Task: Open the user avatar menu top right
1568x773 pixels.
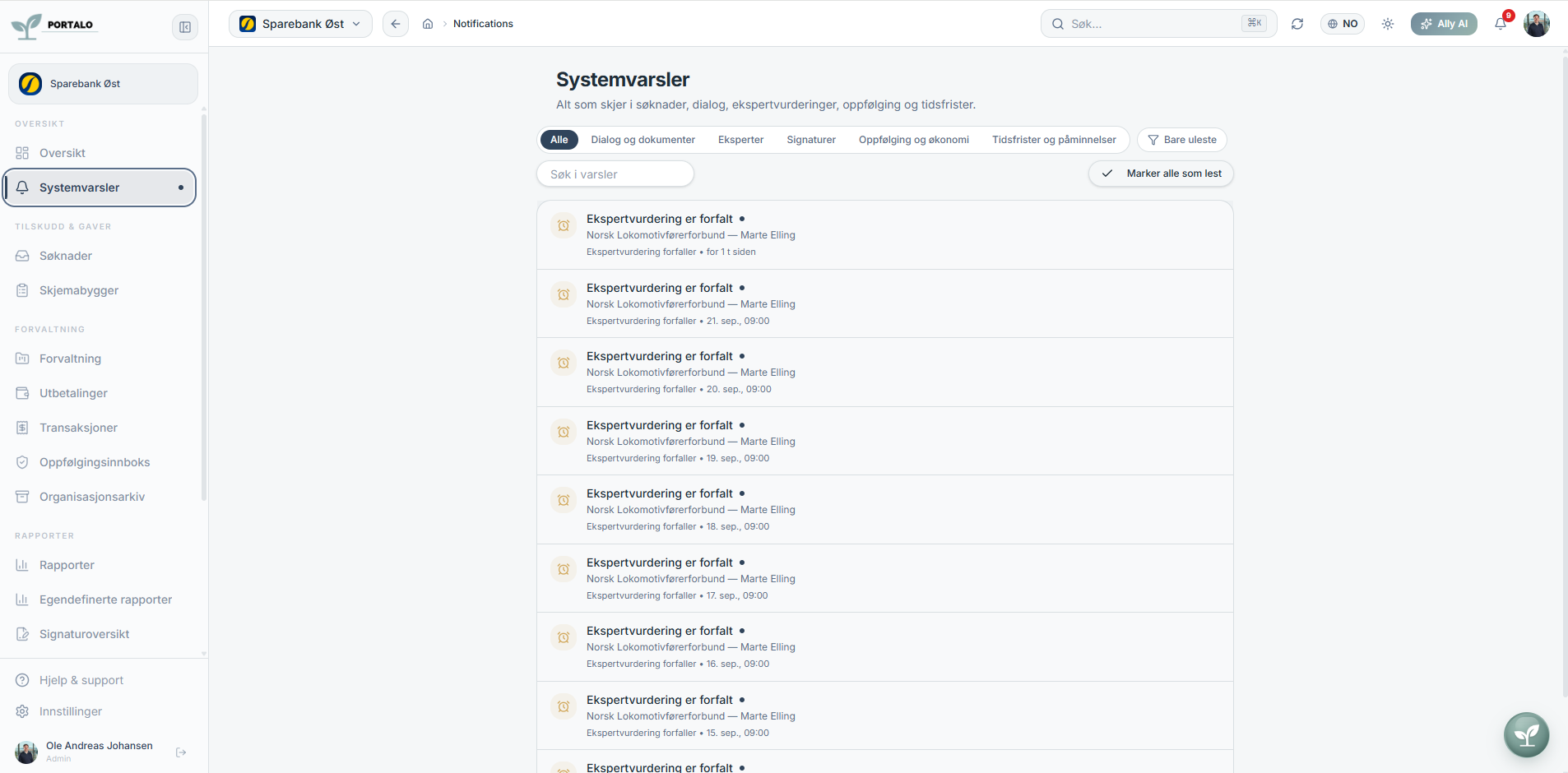Action: click(x=1537, y=24)
